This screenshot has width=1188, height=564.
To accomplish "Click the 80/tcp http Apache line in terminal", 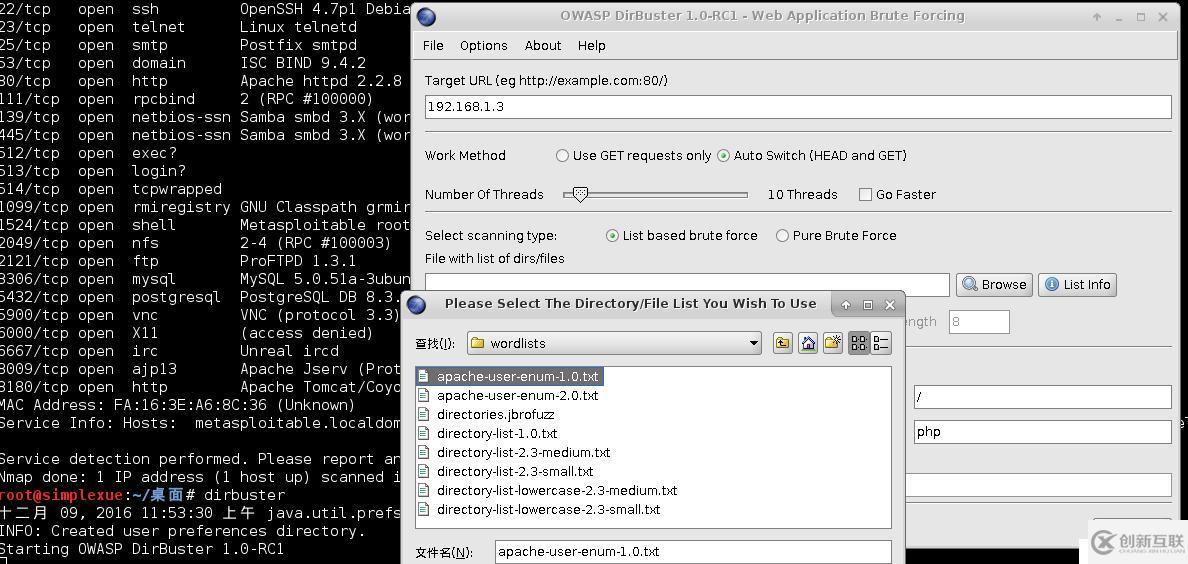I will (201, 81).
